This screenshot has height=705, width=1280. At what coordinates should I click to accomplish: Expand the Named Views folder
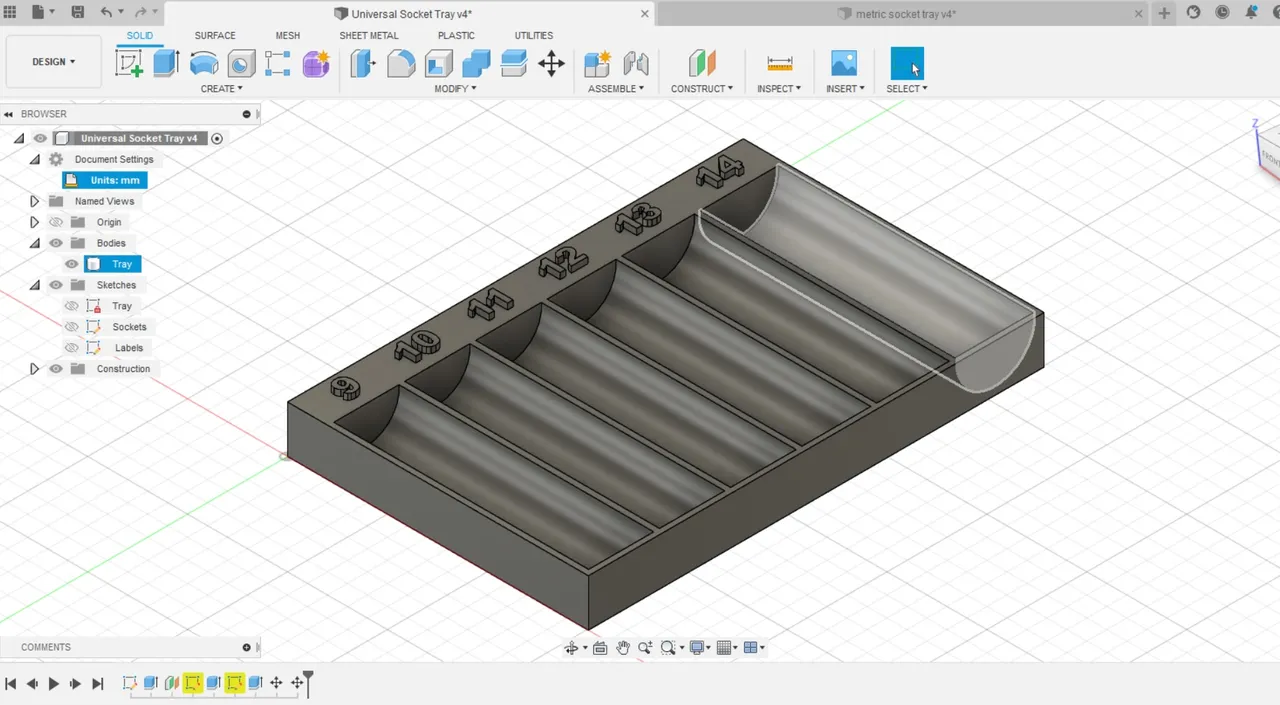coord(34,201)
